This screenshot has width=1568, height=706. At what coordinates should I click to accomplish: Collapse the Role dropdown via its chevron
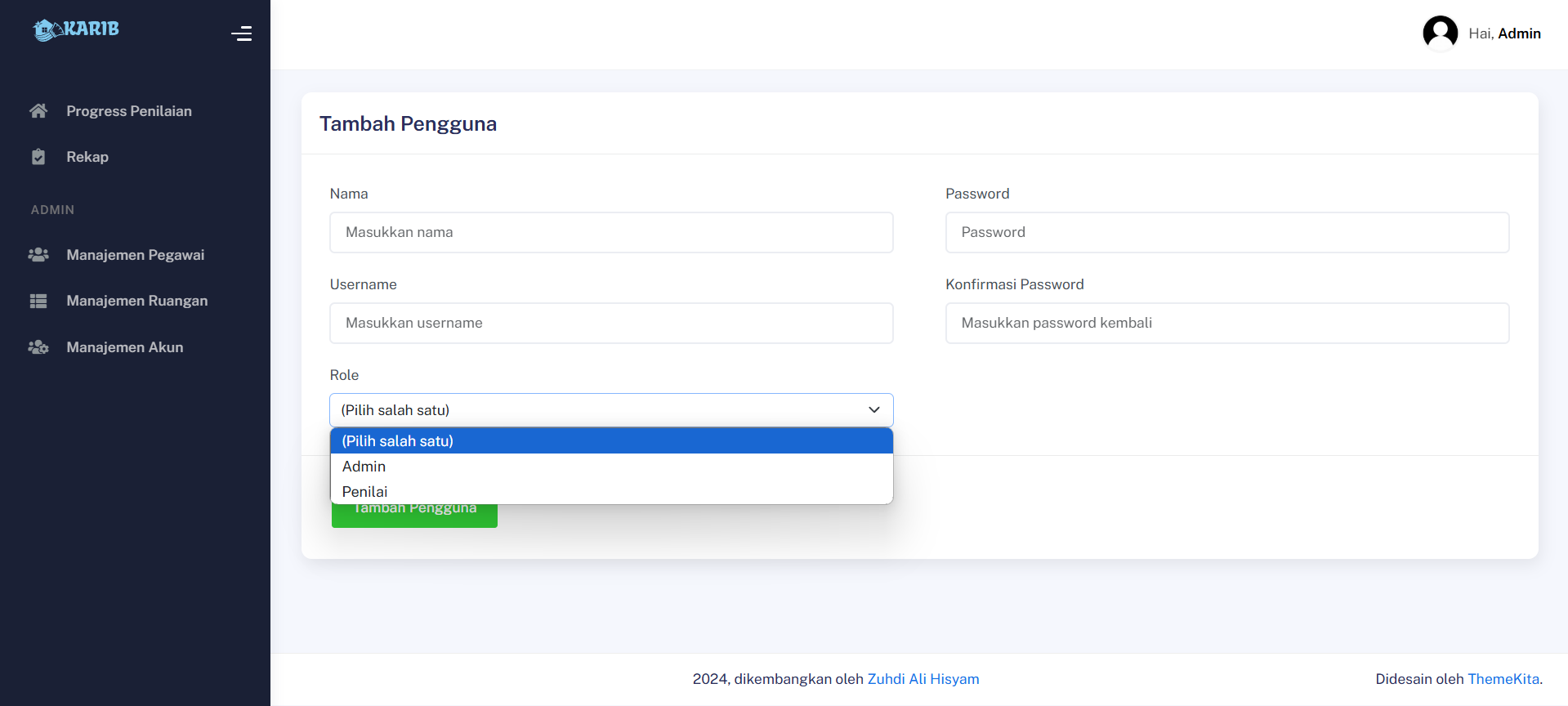[x=873, y=410]
